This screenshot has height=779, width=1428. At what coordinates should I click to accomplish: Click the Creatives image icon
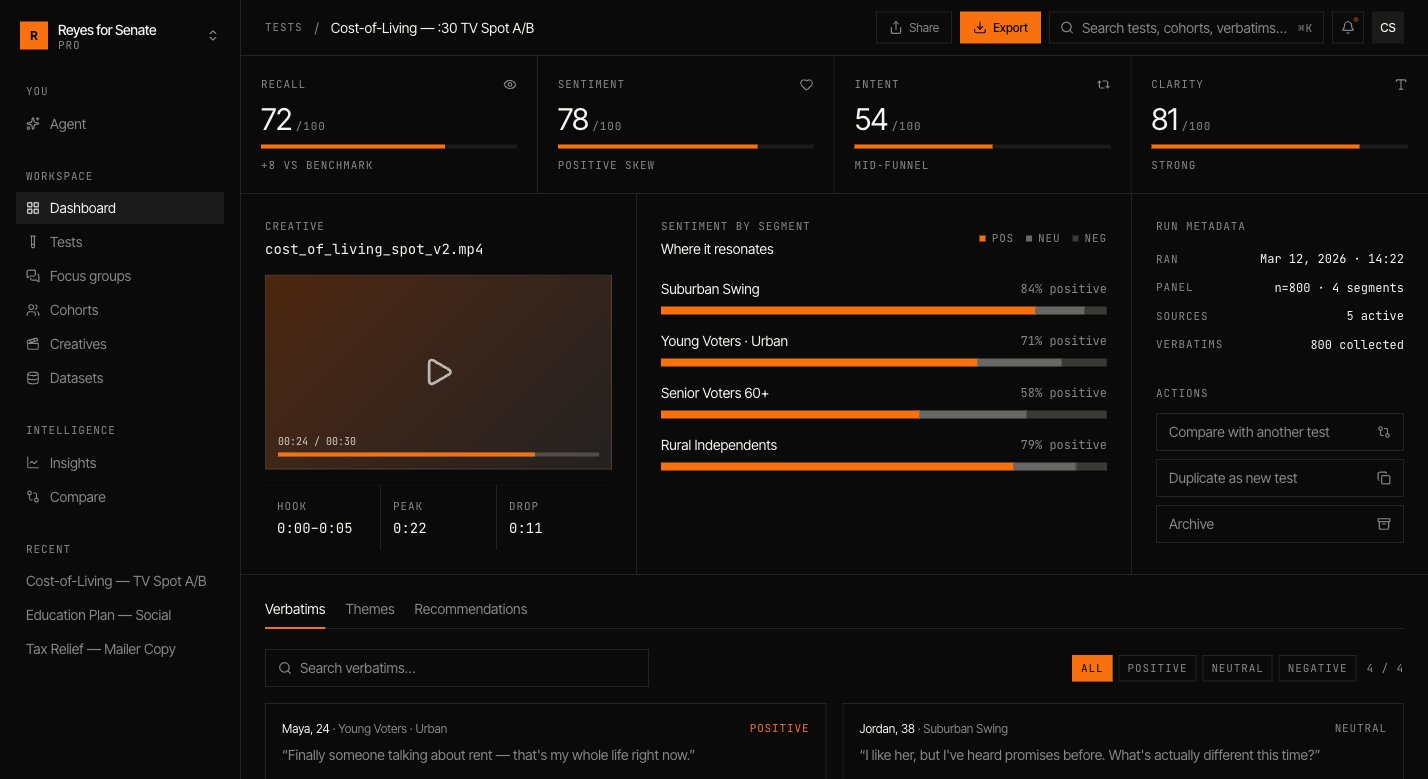pyautogui.click(x=33, y=344)
